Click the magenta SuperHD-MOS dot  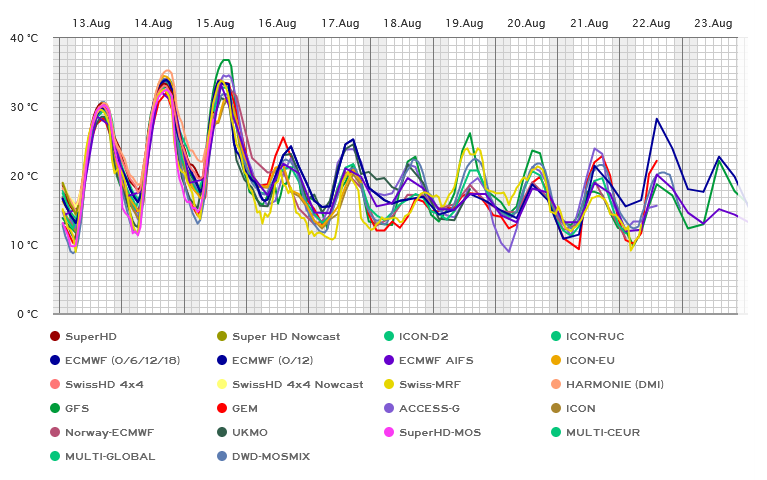pyautogui.click(x=389, y=432)
